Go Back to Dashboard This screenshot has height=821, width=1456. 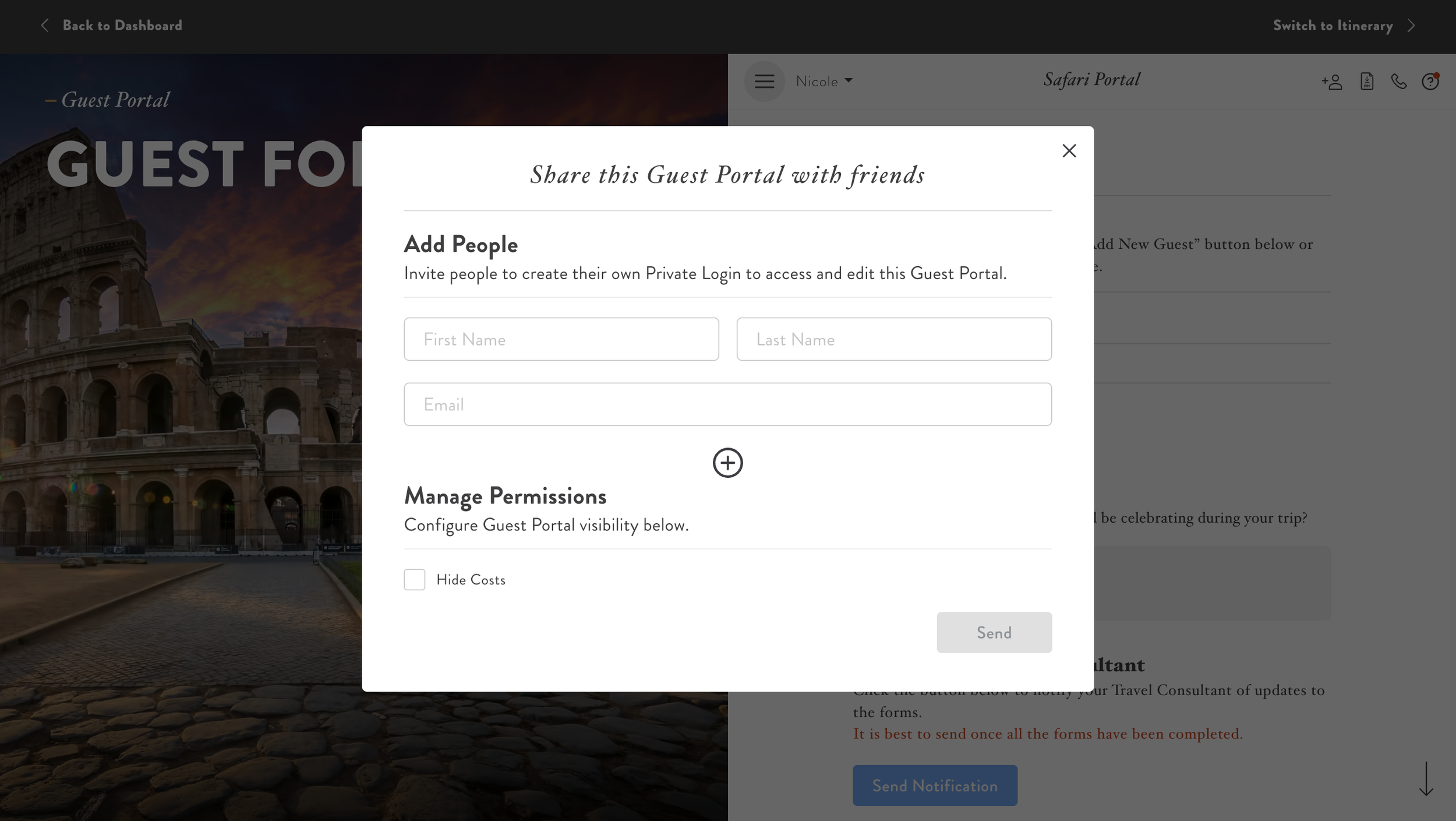point(122,26)
